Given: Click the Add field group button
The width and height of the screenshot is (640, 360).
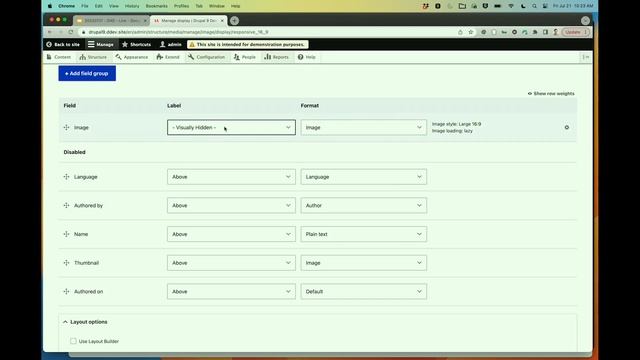Looking at the screenshot, I should [87, 73].
